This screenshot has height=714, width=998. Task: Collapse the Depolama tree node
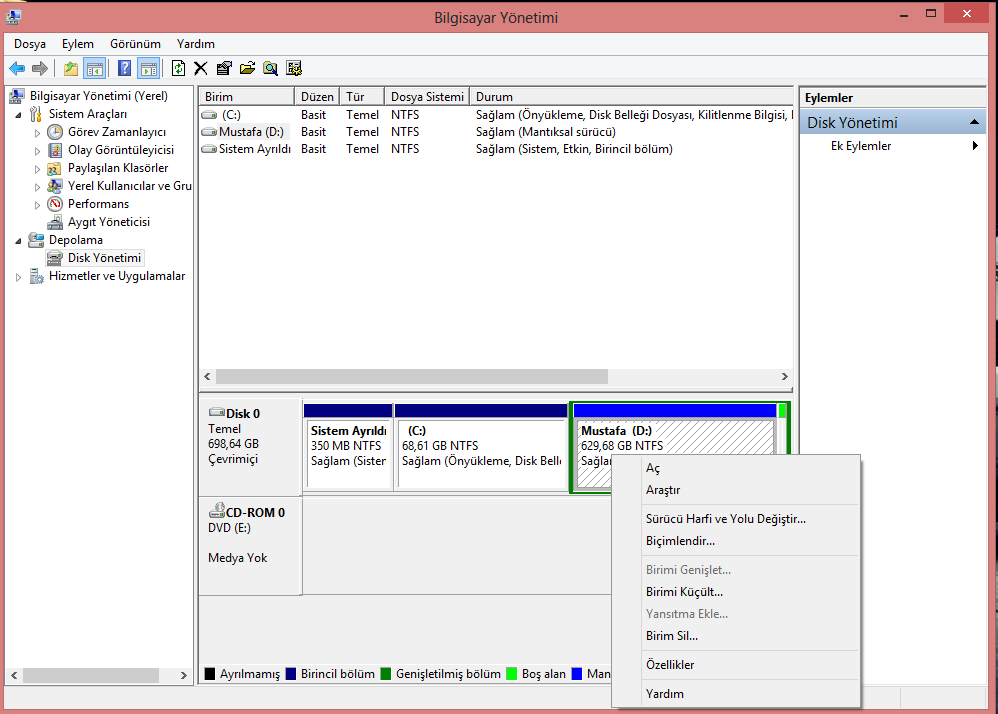(x=19, y=241)
